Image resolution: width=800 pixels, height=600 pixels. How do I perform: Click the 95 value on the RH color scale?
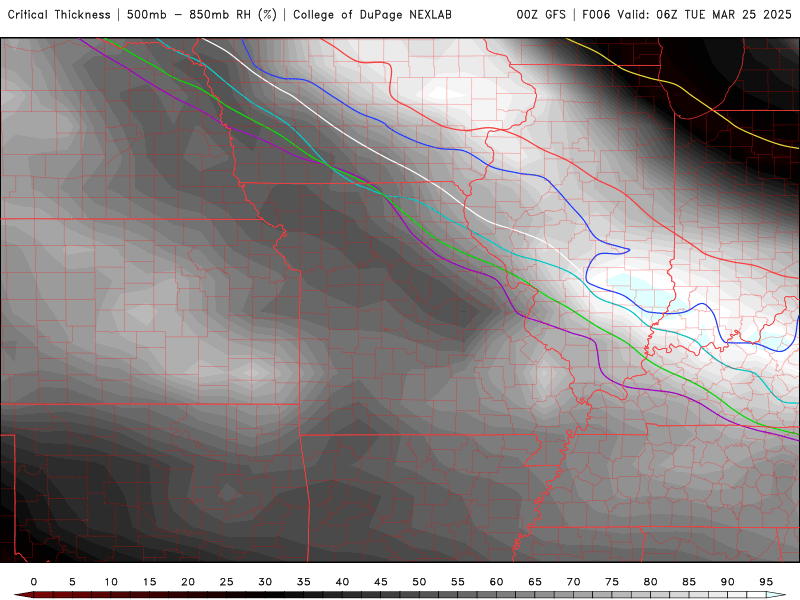(x=766, y=582)
